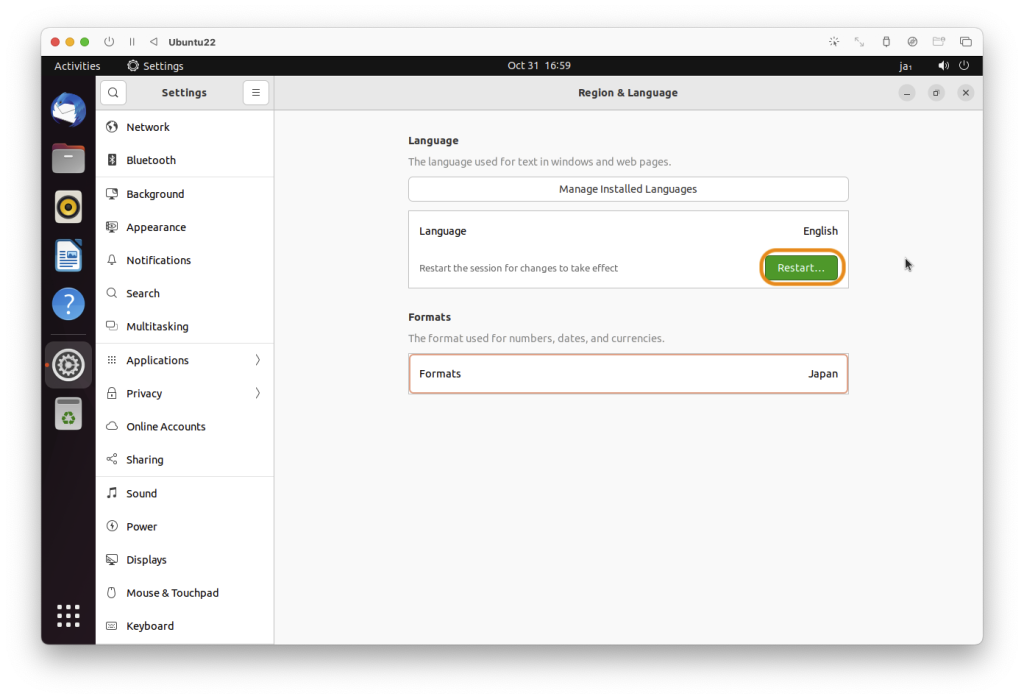Open LibreOffice Writer from the dock

69,255
